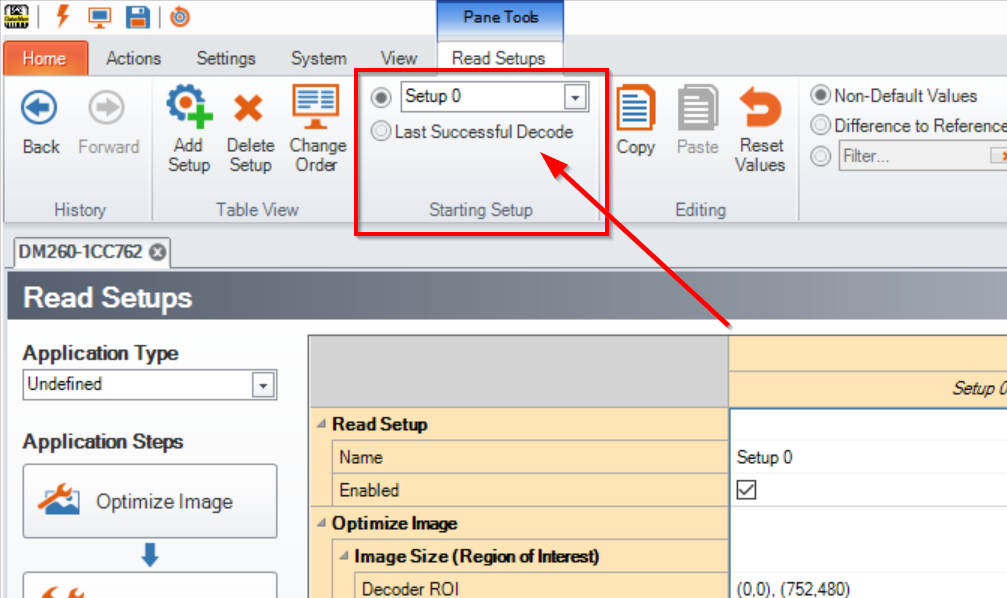Uncheck the Enabled checkbox for Setup 0
Viewport: 1007px width, 598px height.
tap(746, 490)
